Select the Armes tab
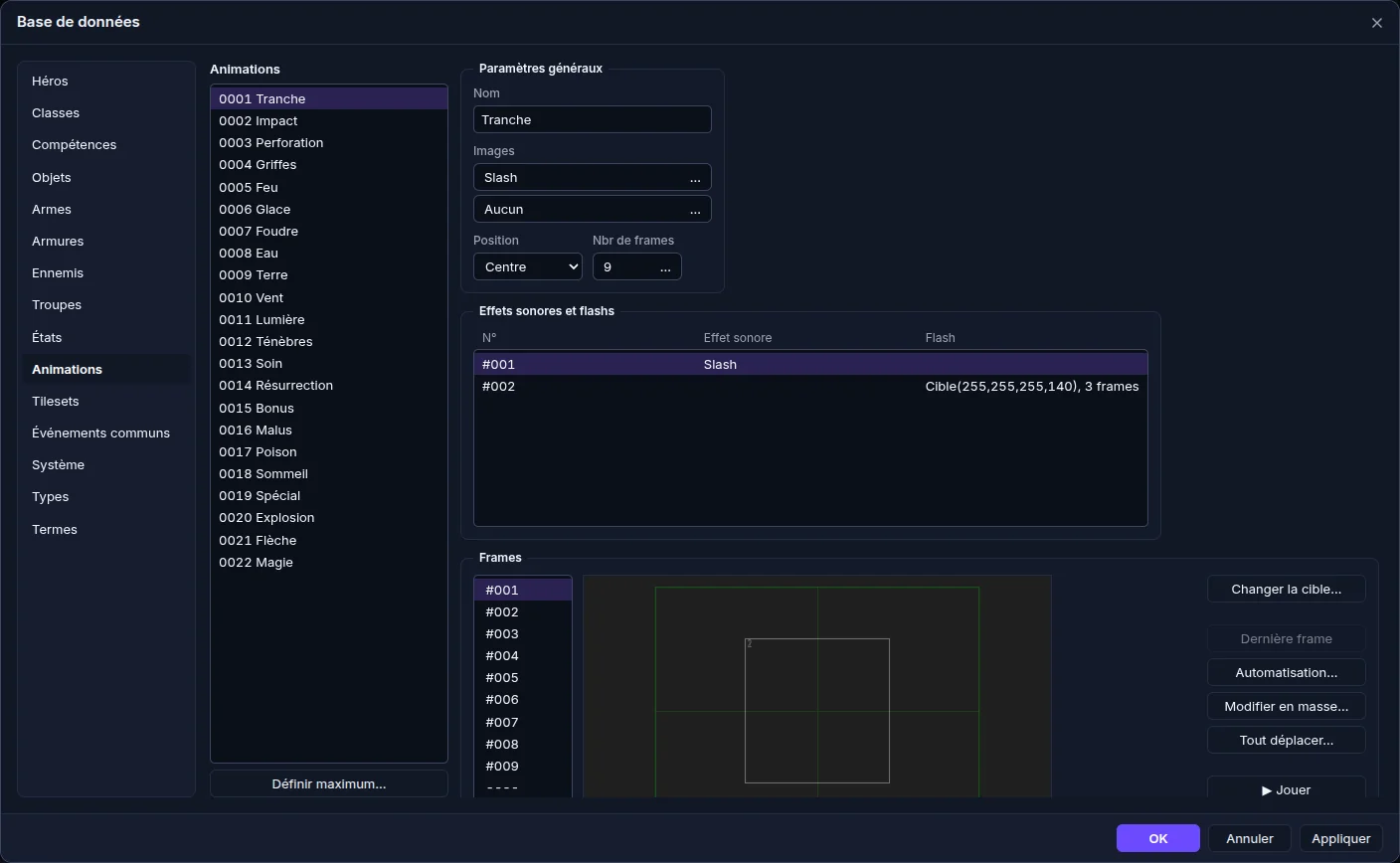1400x863 pixels. coord(106,209)
